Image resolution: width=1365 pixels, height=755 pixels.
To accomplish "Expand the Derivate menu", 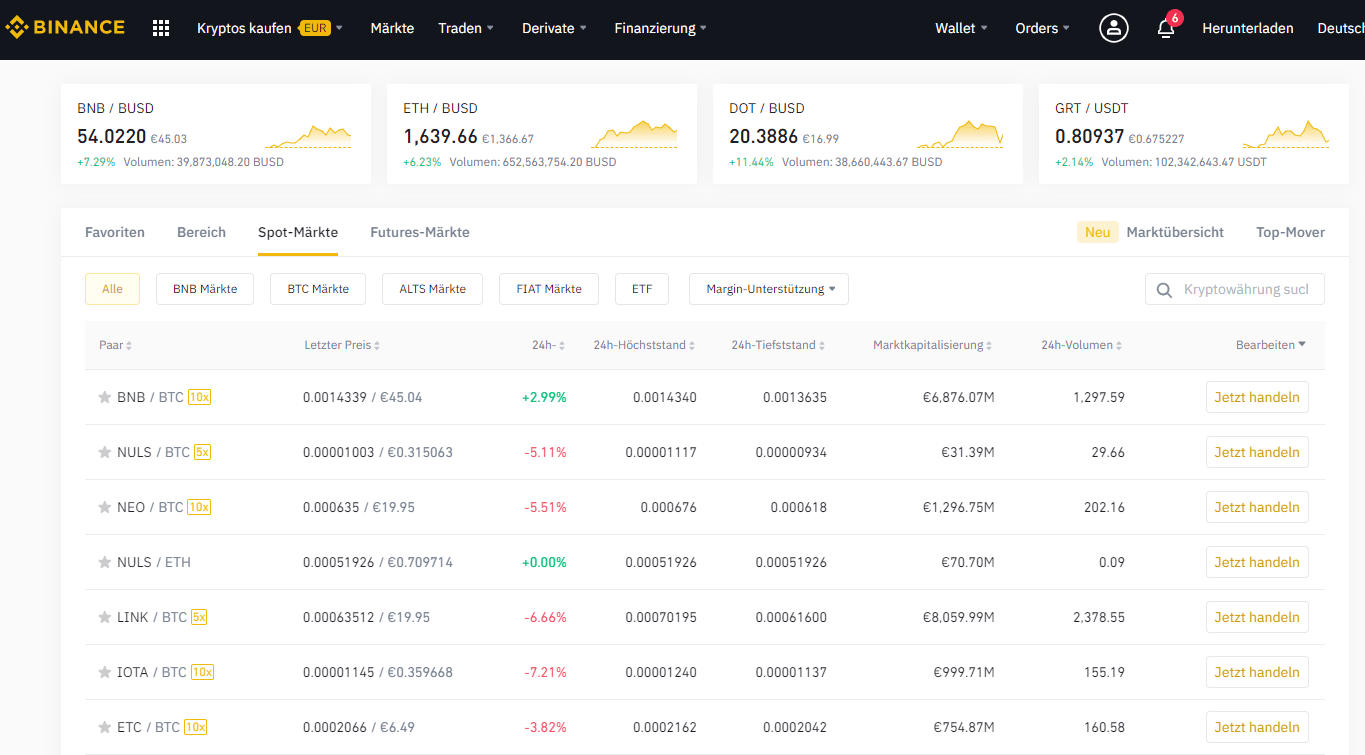I will click(x=555, y=28).
